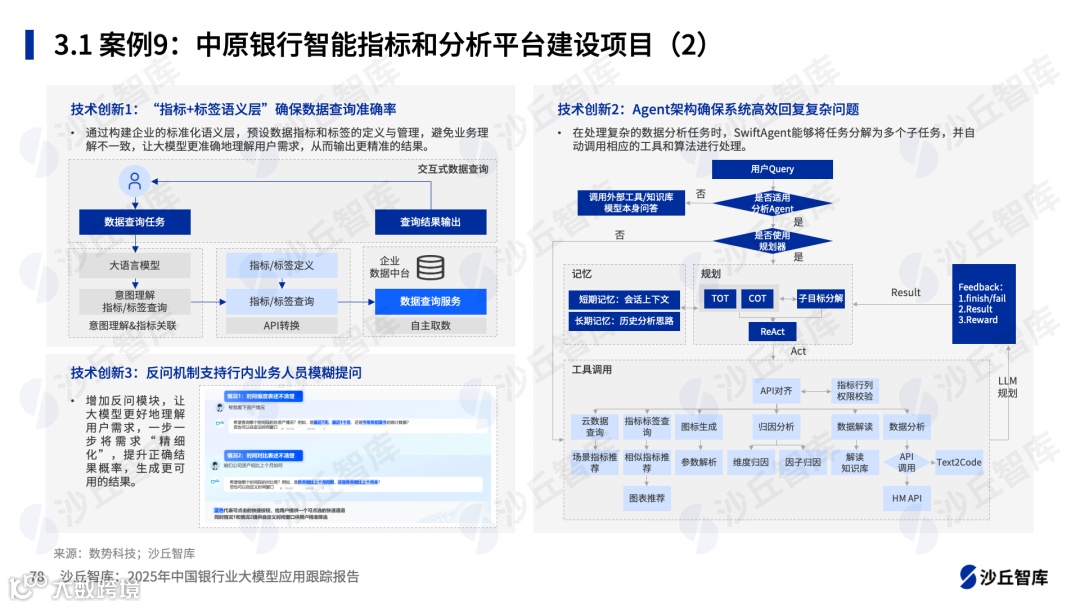Viewport: 1080px width, 608px height.
Task: Click the HM API box
Action: 907,498
